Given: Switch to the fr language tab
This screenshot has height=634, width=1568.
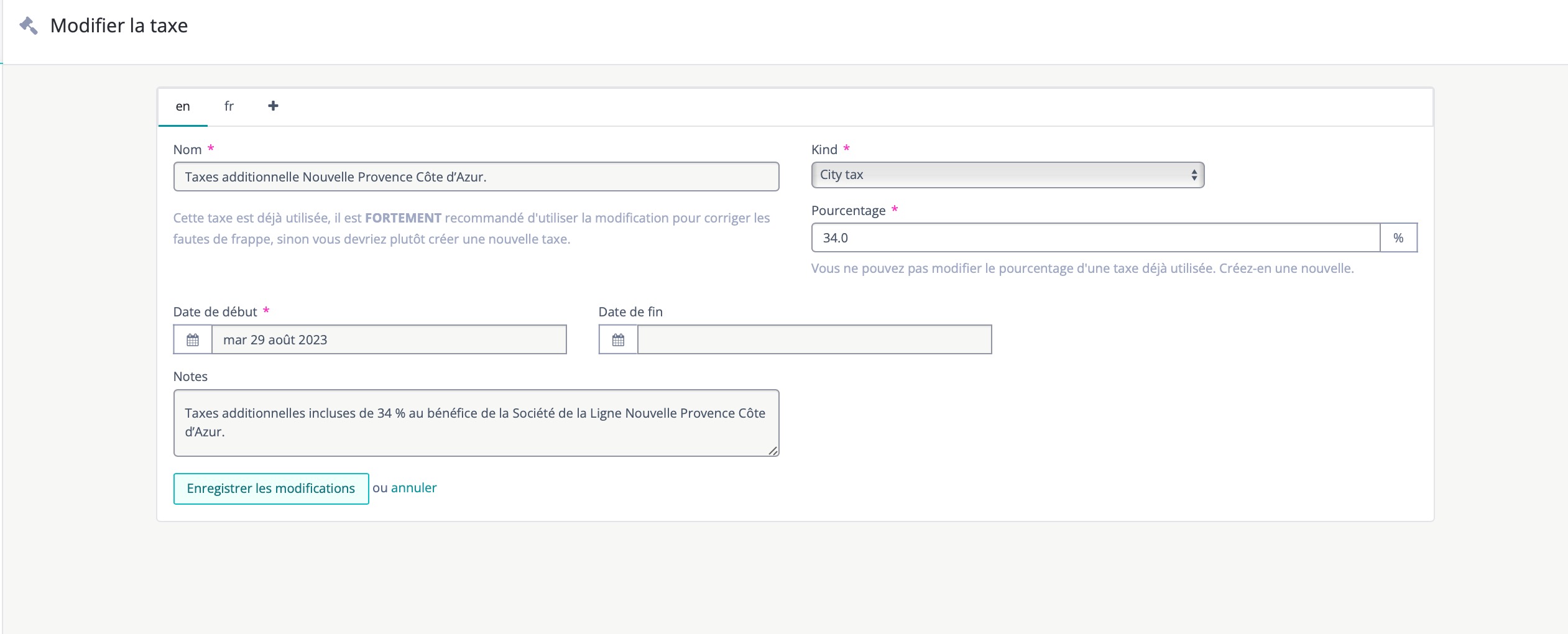Looking at the screenshot, I should click(229, 106).
